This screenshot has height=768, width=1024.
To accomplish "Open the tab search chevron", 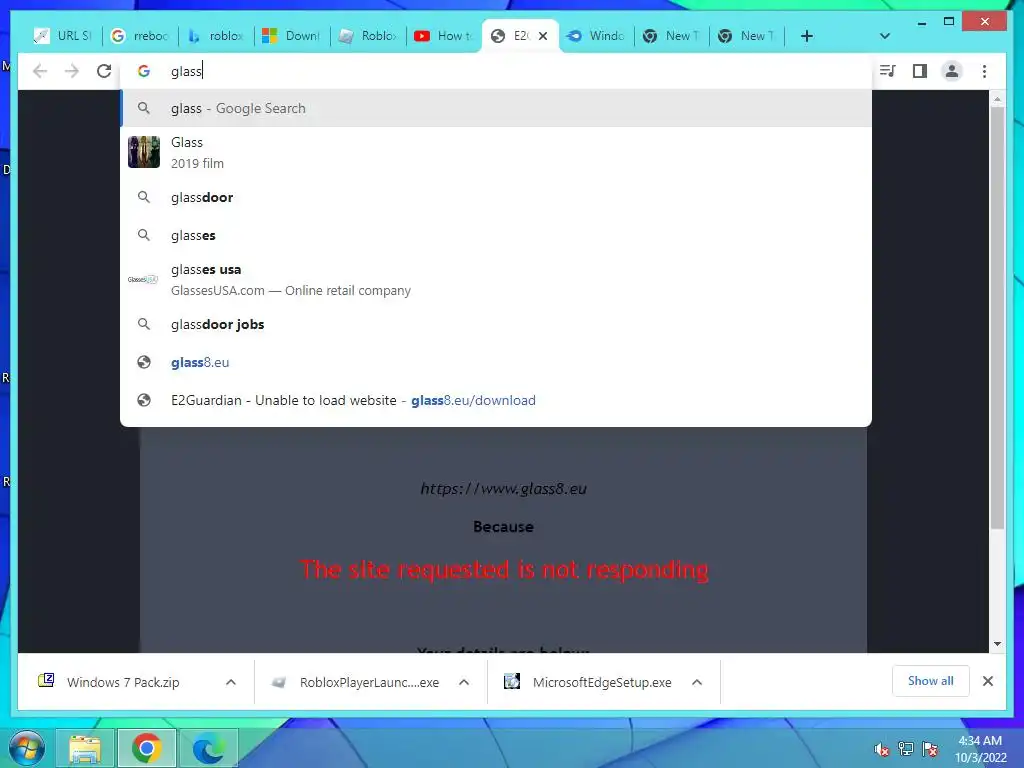I will (x=885, y=36).
